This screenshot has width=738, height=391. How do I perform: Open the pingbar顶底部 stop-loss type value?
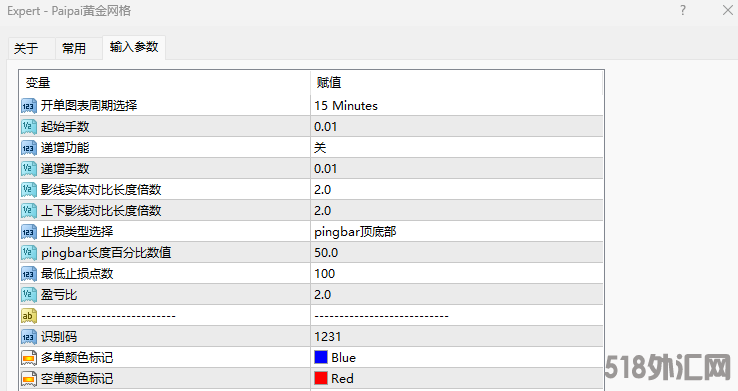[x=457, y=231]
